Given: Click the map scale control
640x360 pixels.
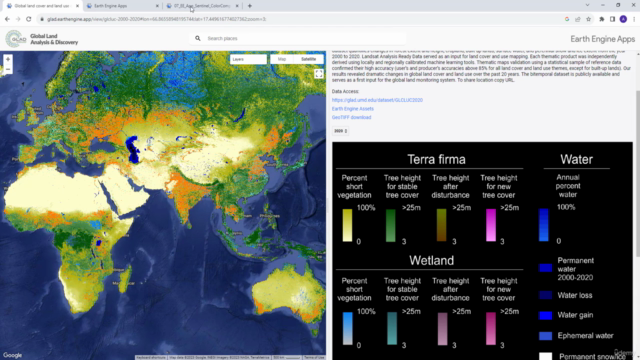Looking at the screenshot, I should (287, 358).
